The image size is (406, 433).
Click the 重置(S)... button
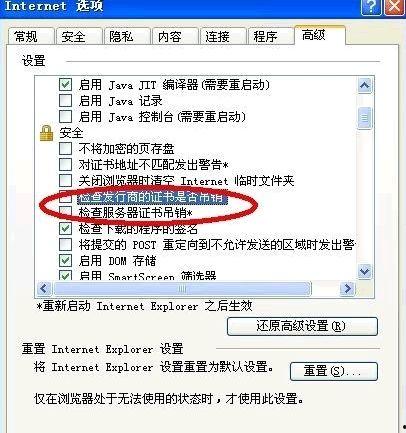(x=334, y=371)
